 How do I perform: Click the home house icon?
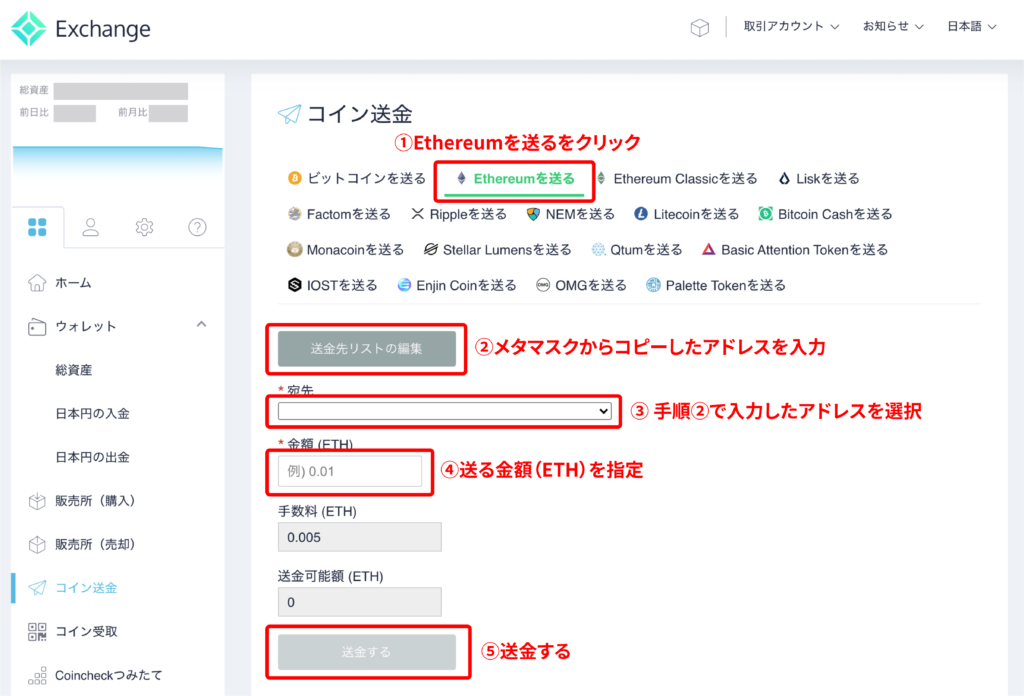coord(37,283)
